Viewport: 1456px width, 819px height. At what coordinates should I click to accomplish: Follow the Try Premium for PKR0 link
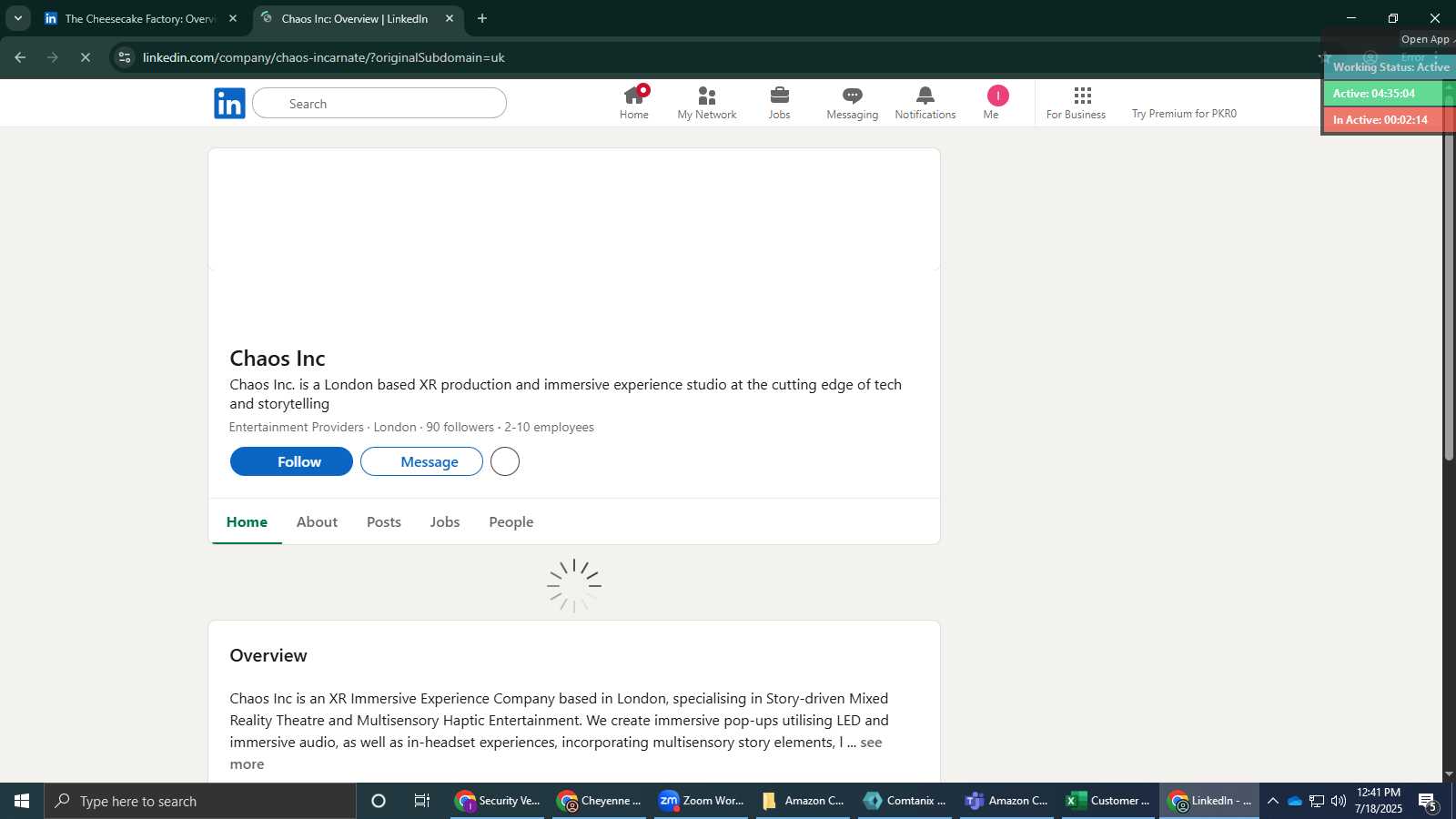(1184, 114)
